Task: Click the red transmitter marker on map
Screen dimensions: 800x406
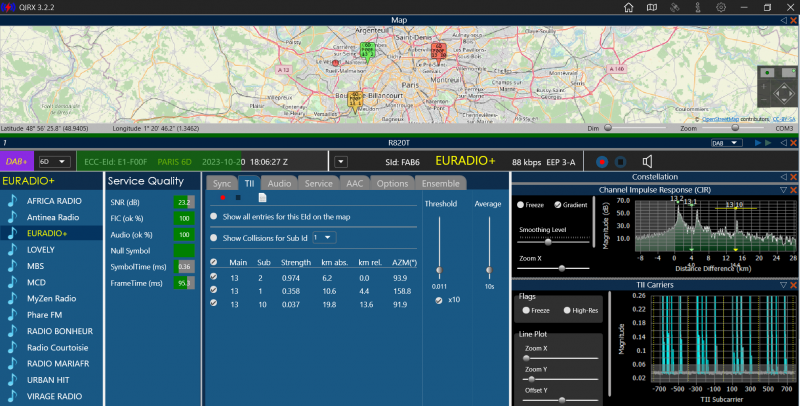Action: pos(438,53)
